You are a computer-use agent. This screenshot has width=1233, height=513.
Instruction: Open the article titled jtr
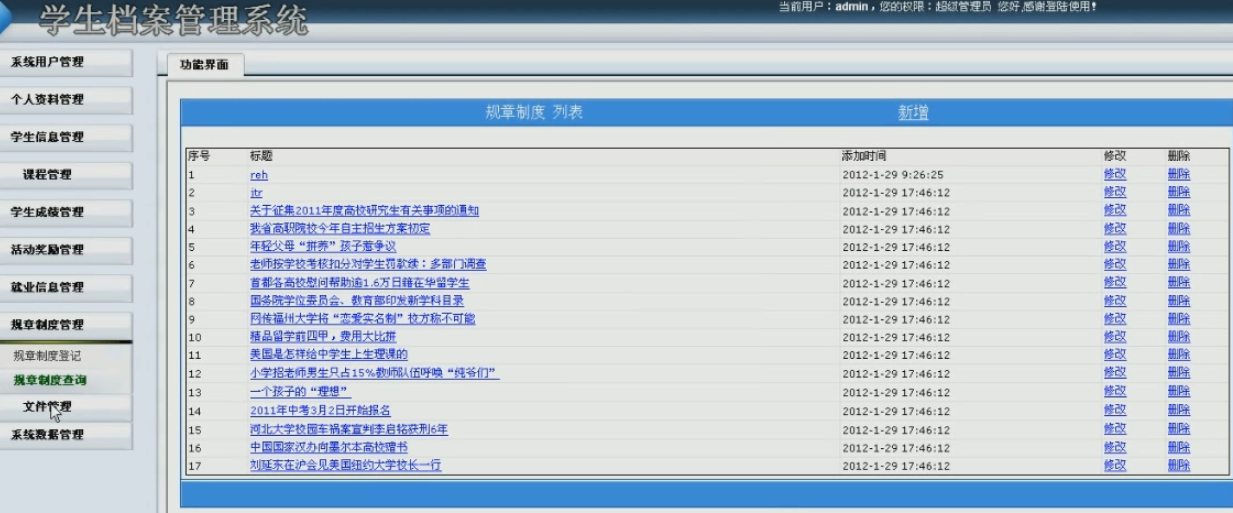[256, 193]
